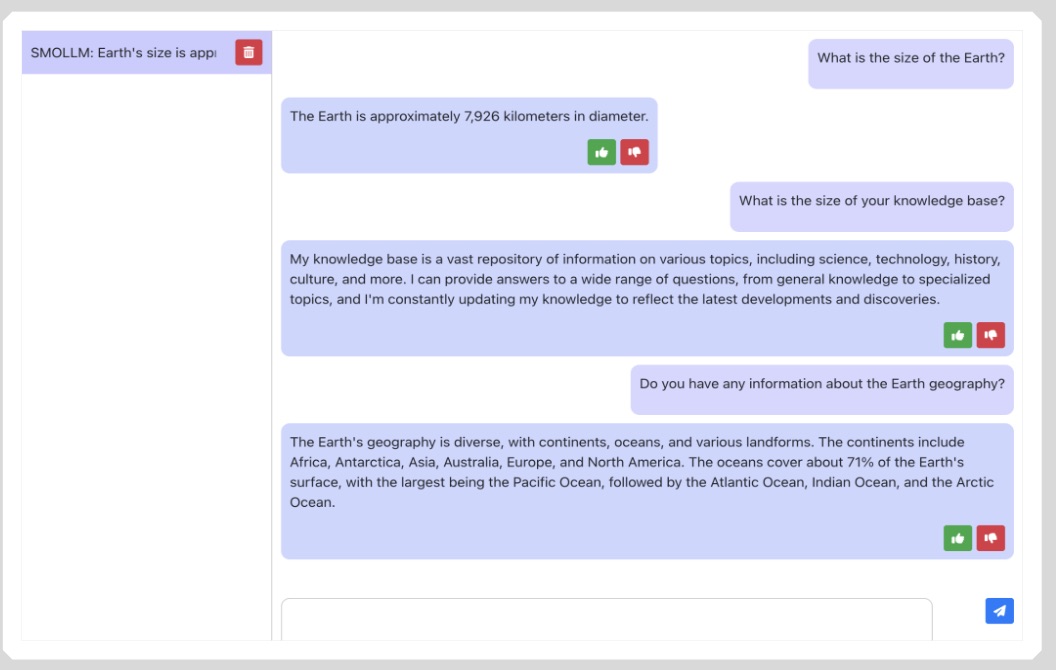Screen dimensions: 1056x670
Task: Send the message with paper plane icon
Action: 998,611
